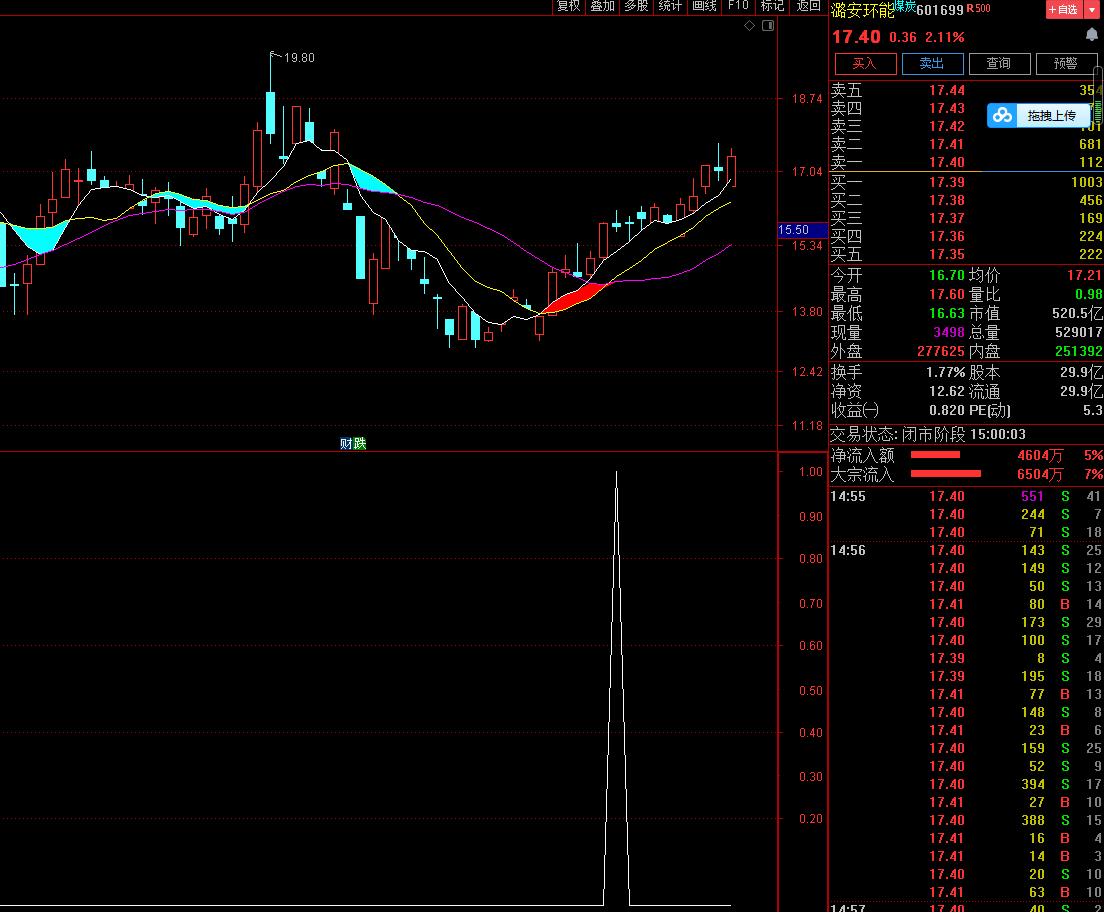Click the 卖出 sell button
Screen dimensions: 1104x912
coord(932,63)
